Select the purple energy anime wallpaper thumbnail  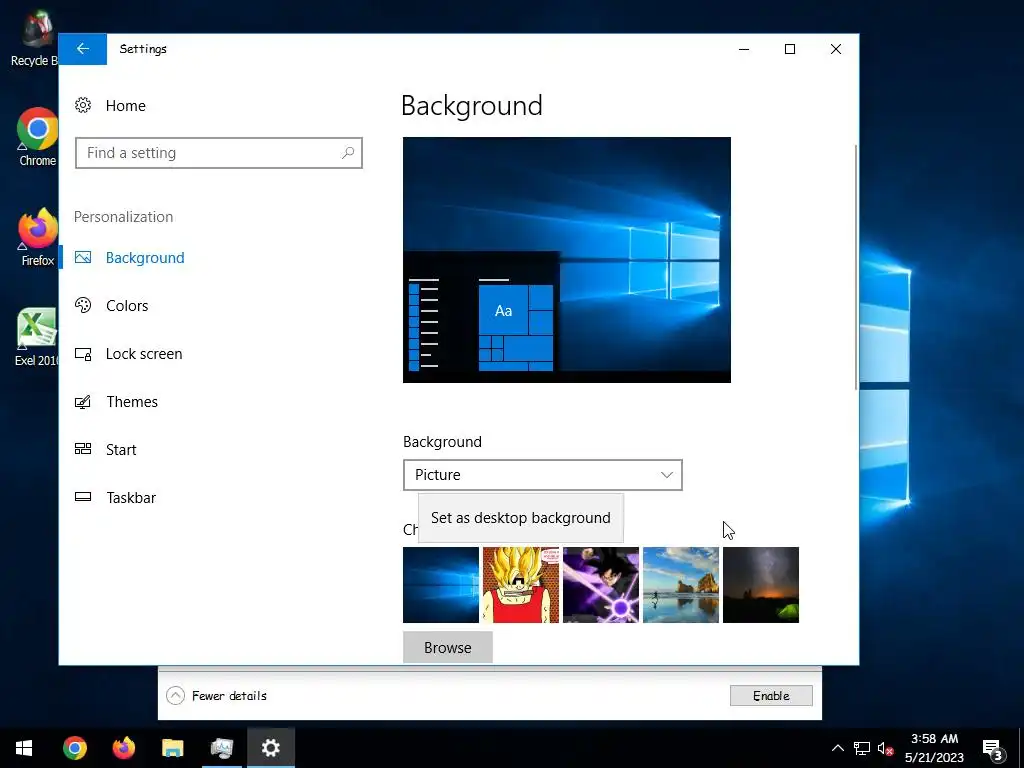(601, 585)
